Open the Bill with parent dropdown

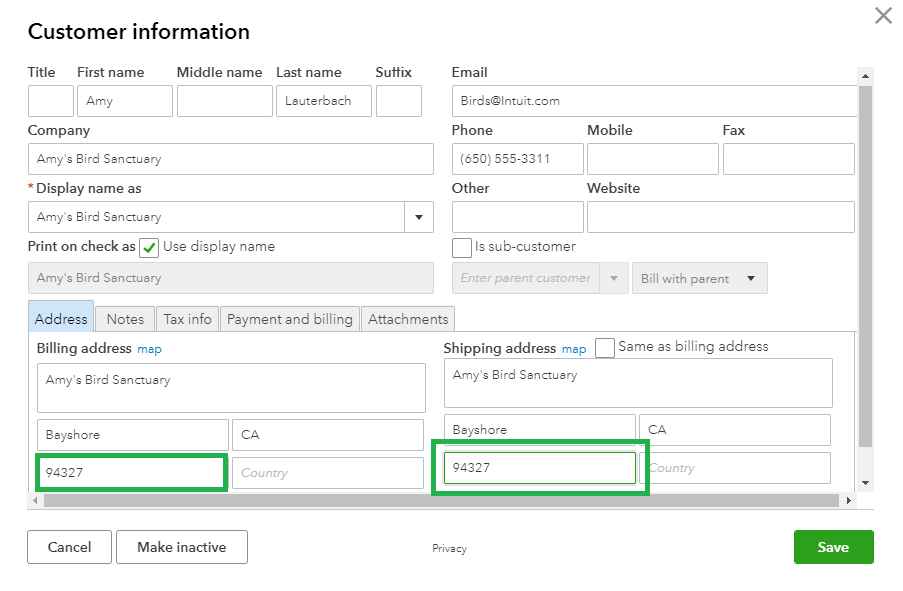click(x=699, y=278)
